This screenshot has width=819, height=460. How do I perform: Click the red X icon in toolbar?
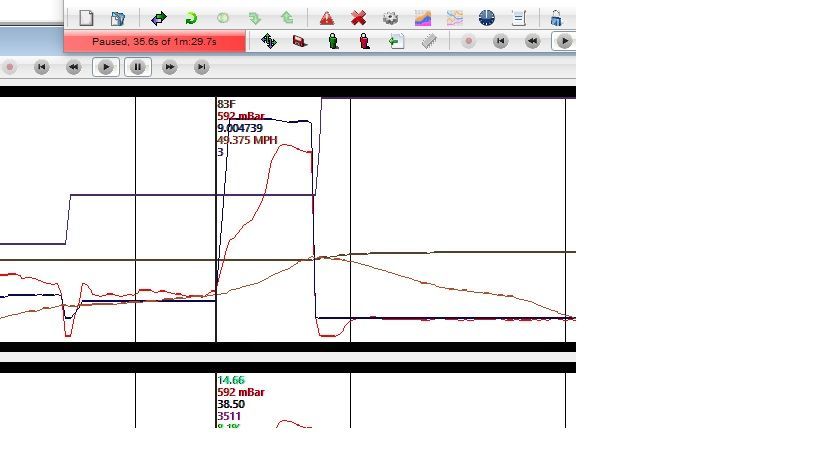pyautogui.click(x=358, y=18)
